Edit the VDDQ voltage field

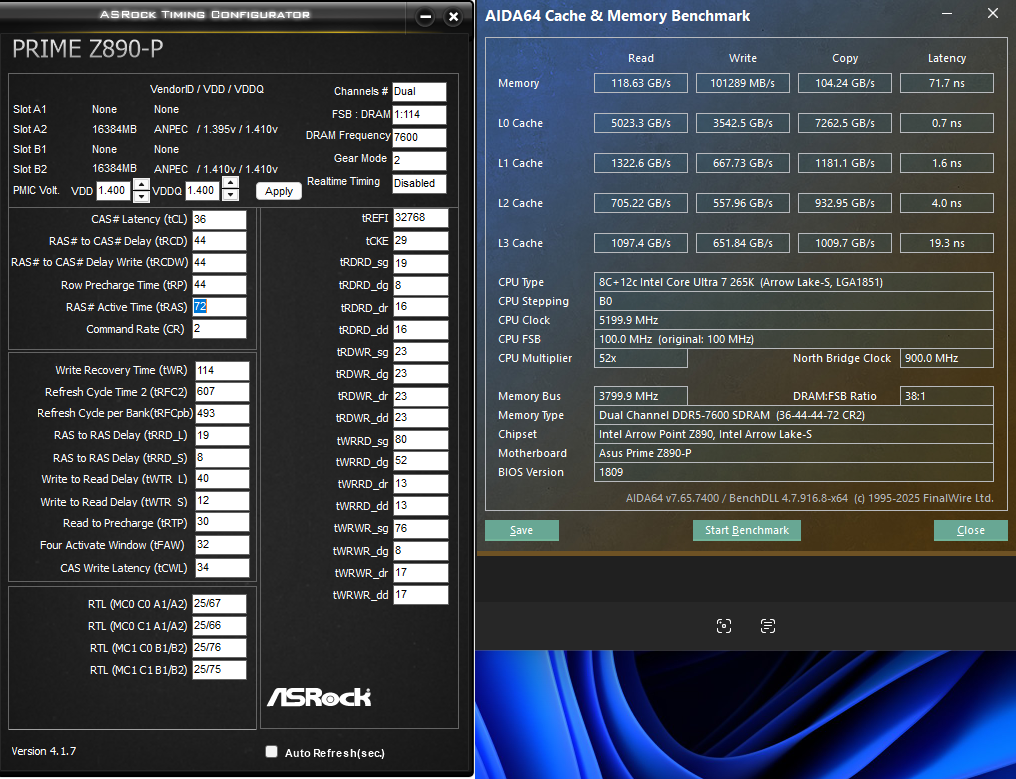tap(203, 191)
